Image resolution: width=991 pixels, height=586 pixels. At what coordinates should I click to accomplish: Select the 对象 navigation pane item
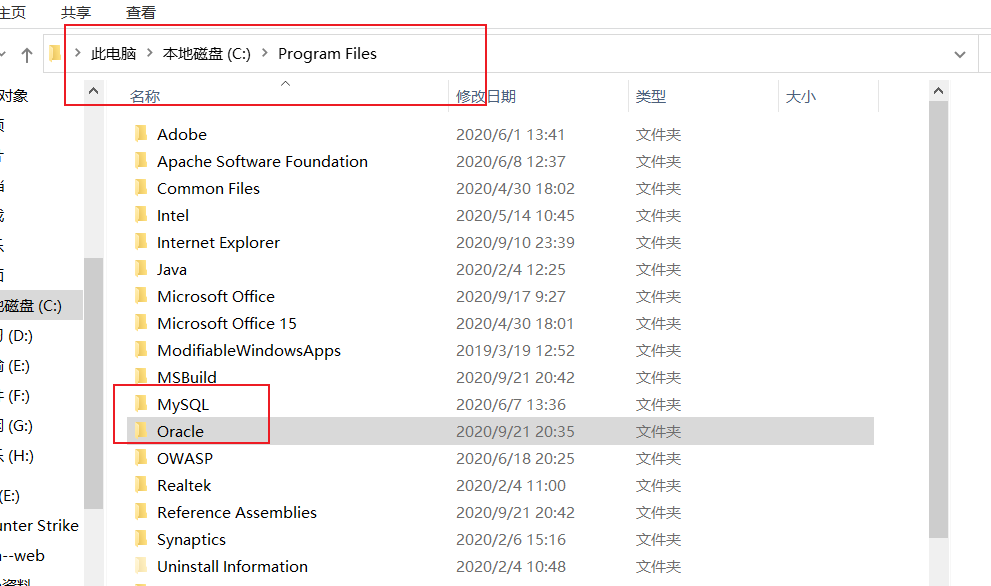pos(14,95)
